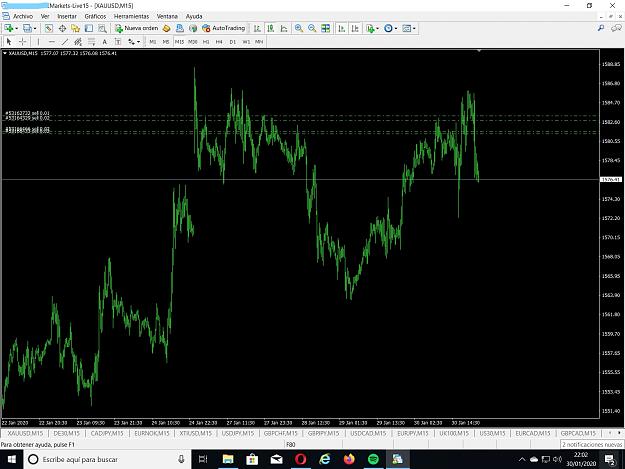Viewport: 625px width, 469px height.
Task: Expand the Indicators dropdown arrow
Action: 377,28
